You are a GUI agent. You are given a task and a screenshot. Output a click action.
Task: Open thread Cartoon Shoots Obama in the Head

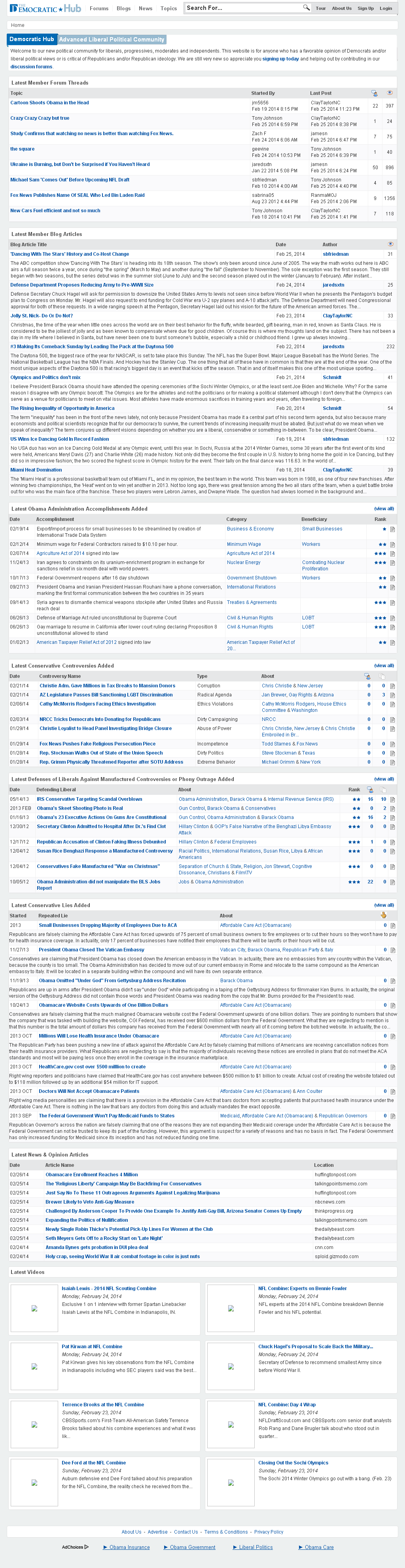pyautogui.click(x=49, y=103)
